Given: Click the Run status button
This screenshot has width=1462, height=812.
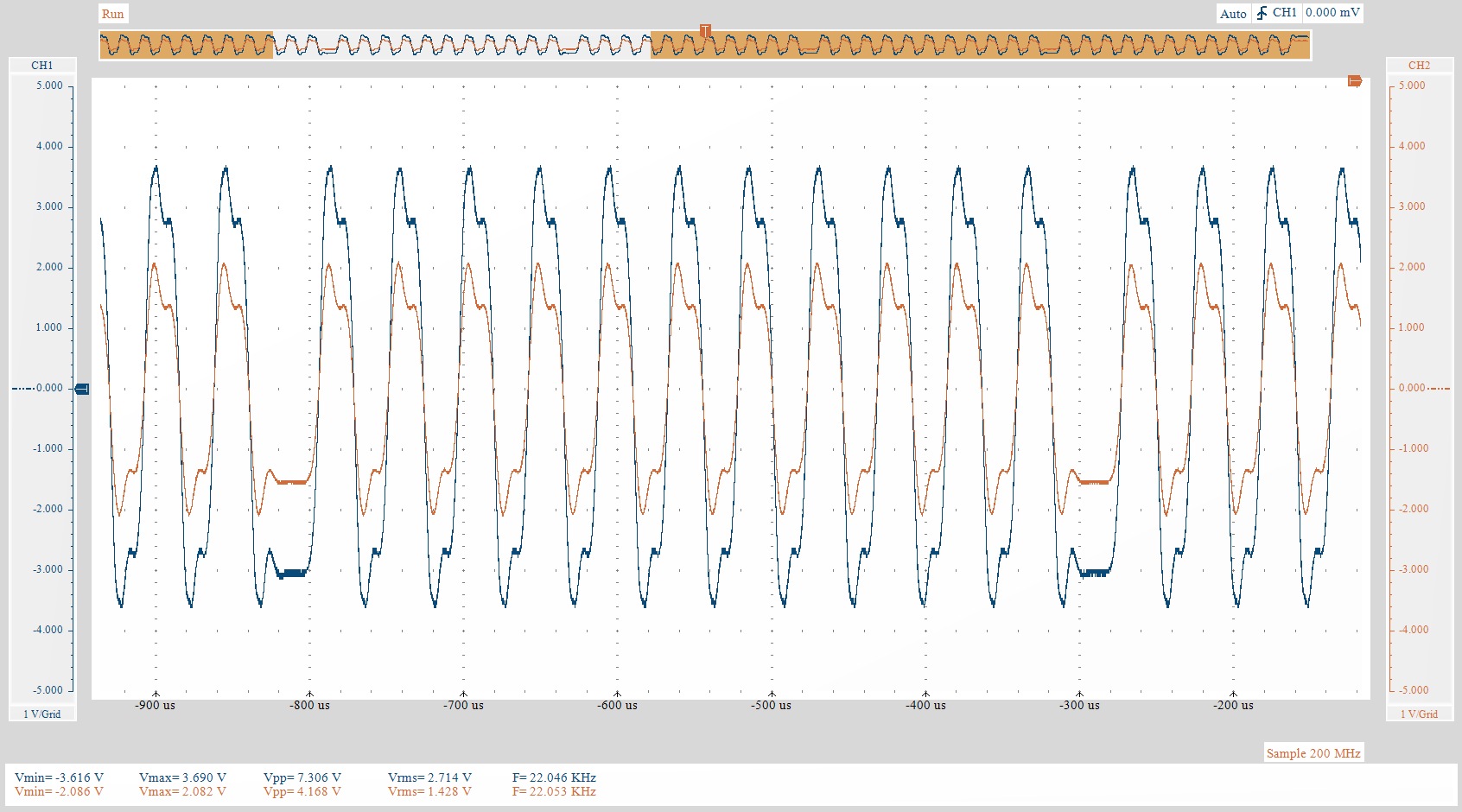Looking at the screenshot, I should point(113,14).
